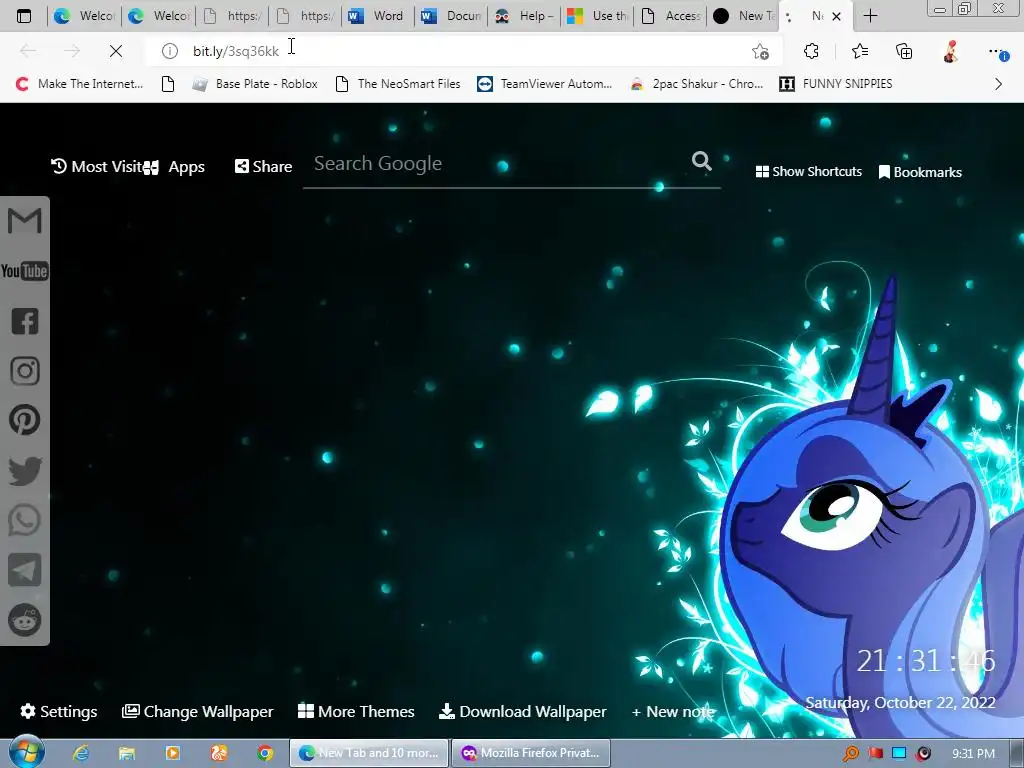1024x768 pixels.
Task: Add a New note
Action: click(673, 712)
